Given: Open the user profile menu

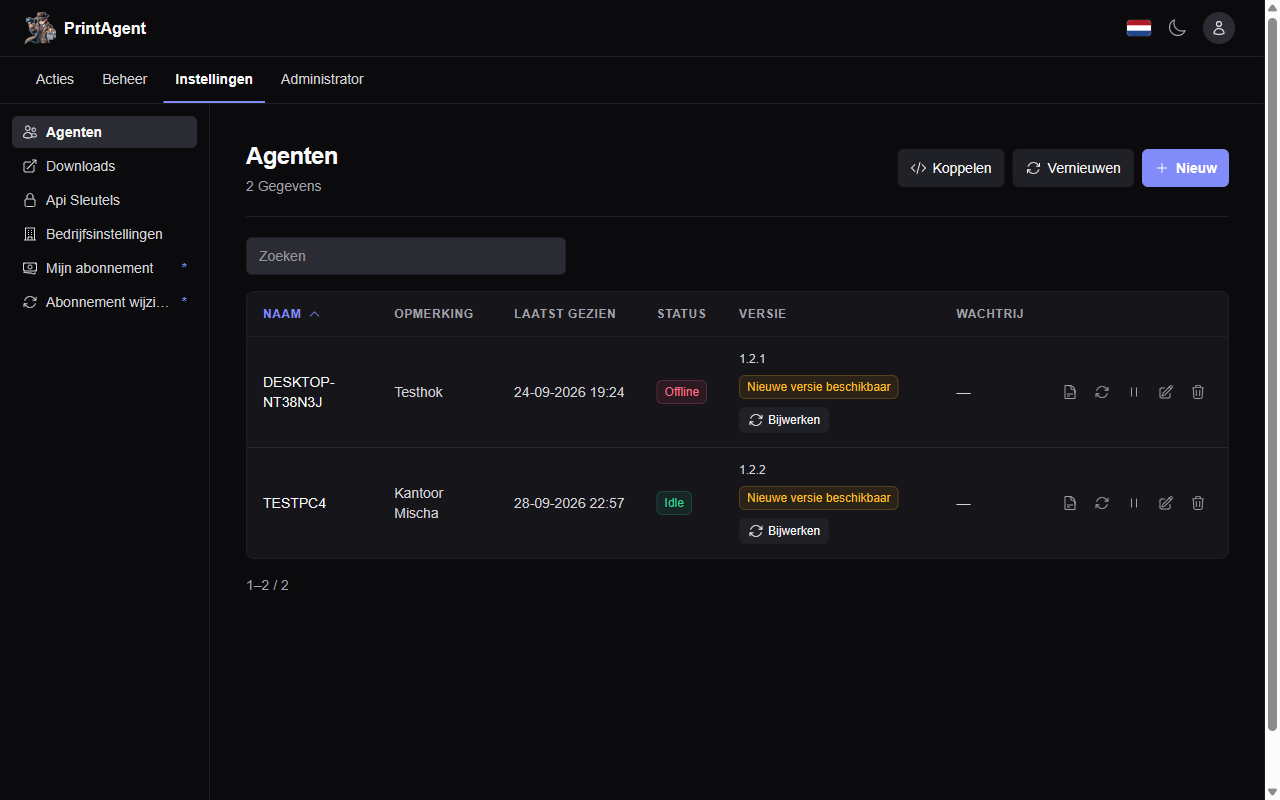Looking at the screenshot, I should tap(1219, 28).
